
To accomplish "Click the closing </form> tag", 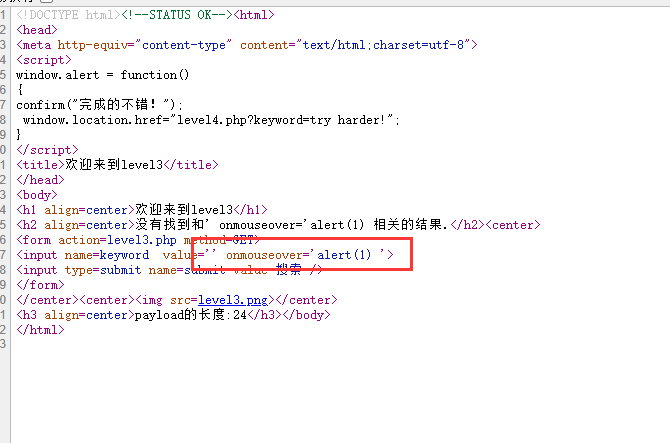I will click(x=40, y=285).
